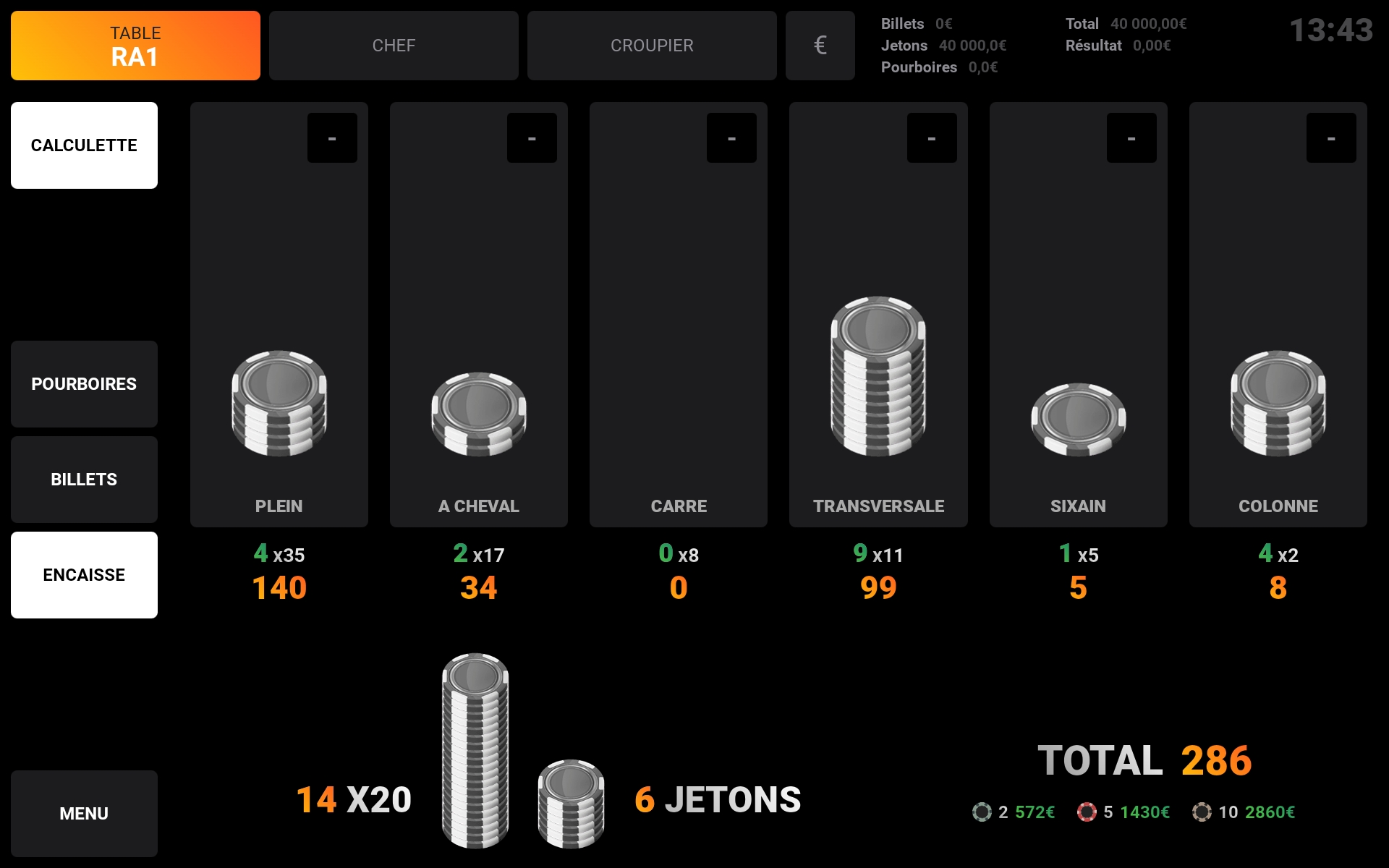The height and width of the screenshot is (868, 1389).
Task: Open the Calculette panel
Action: point(84,145)
